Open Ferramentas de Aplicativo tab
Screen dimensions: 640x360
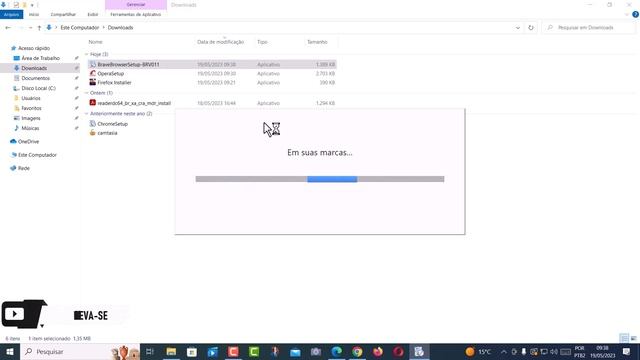point(136,14)
